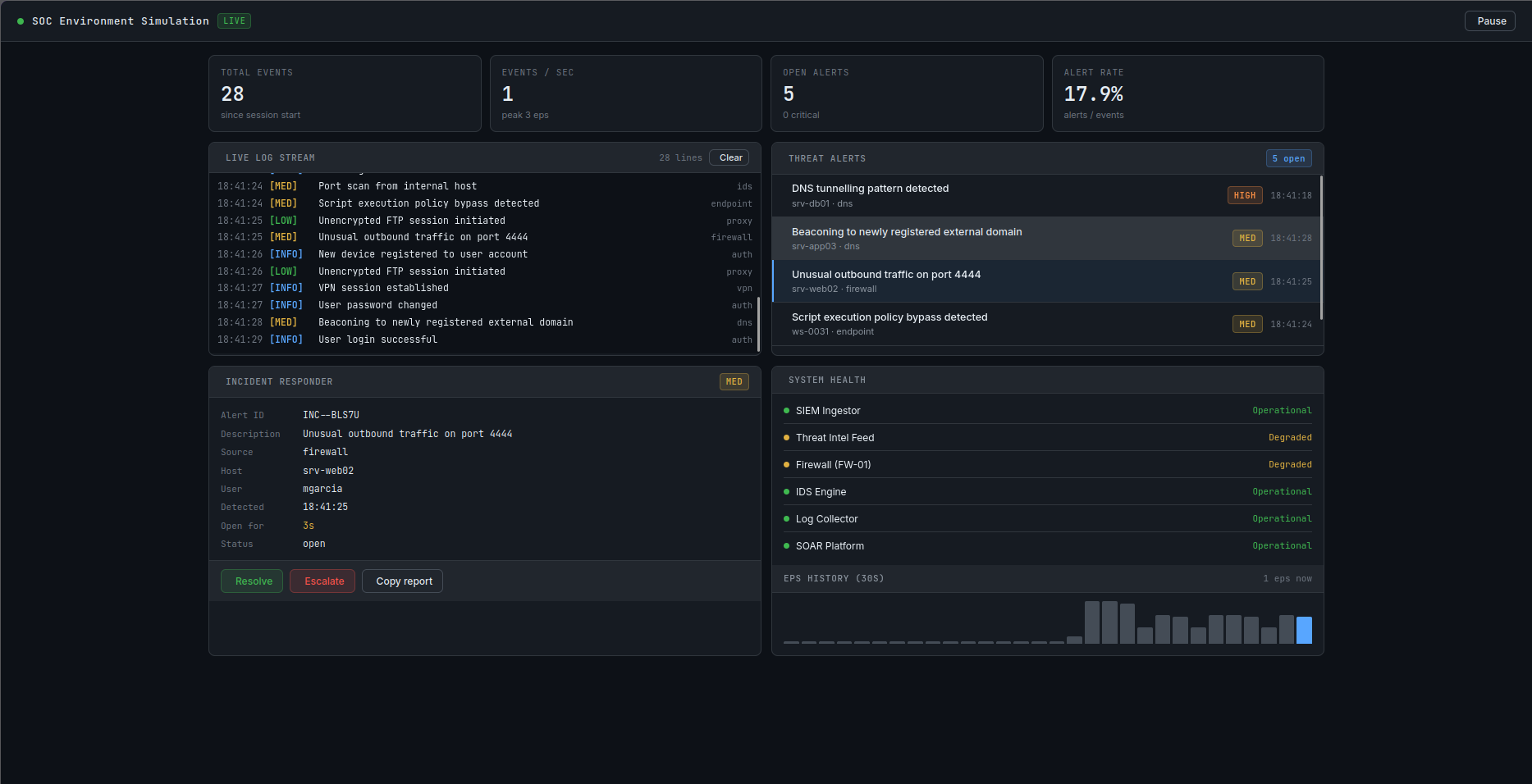Copy the incident report
The width and height of the screenshot is (1532, 784).
[402, 581]
